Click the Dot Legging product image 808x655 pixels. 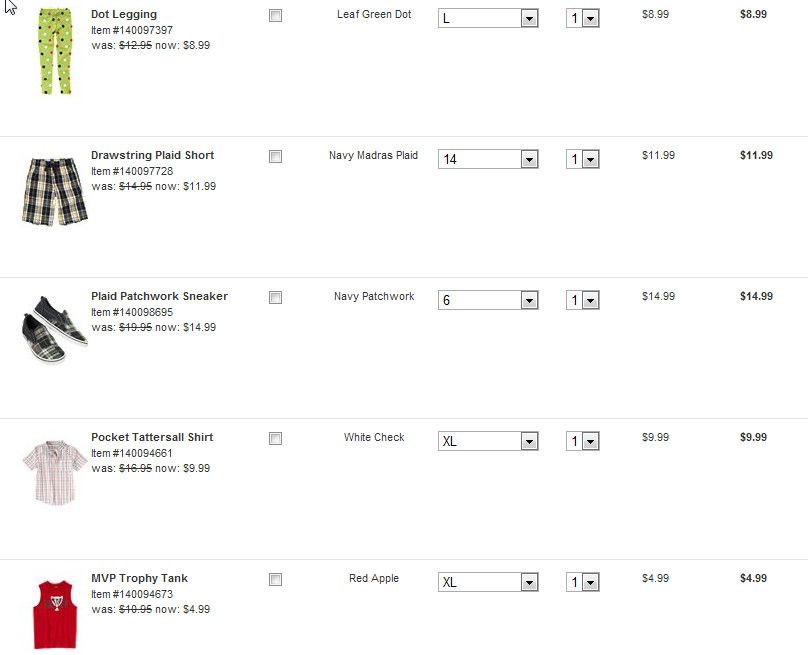(x=56, y=52)
